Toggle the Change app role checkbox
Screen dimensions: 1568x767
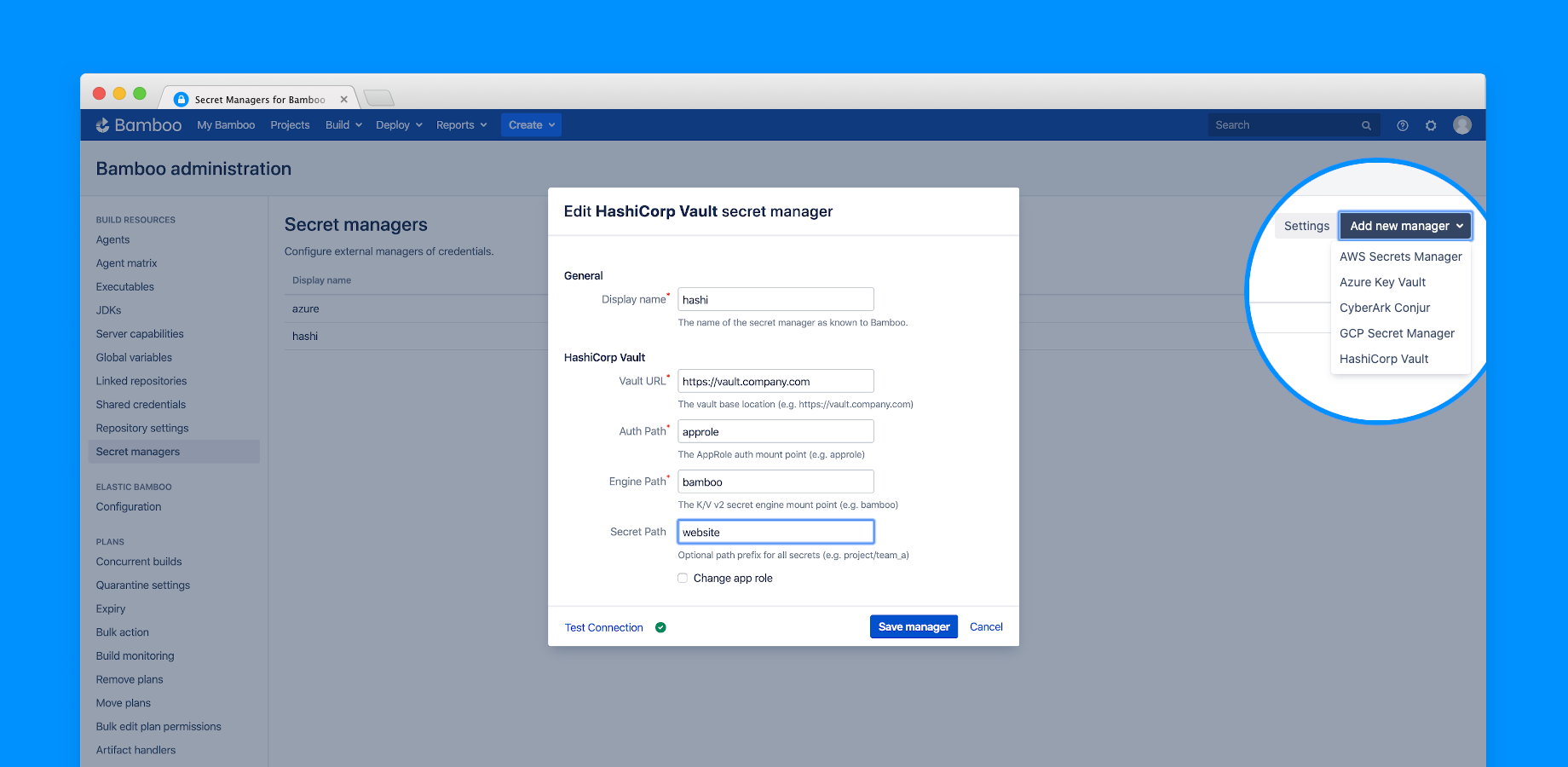tap(683, 578)
